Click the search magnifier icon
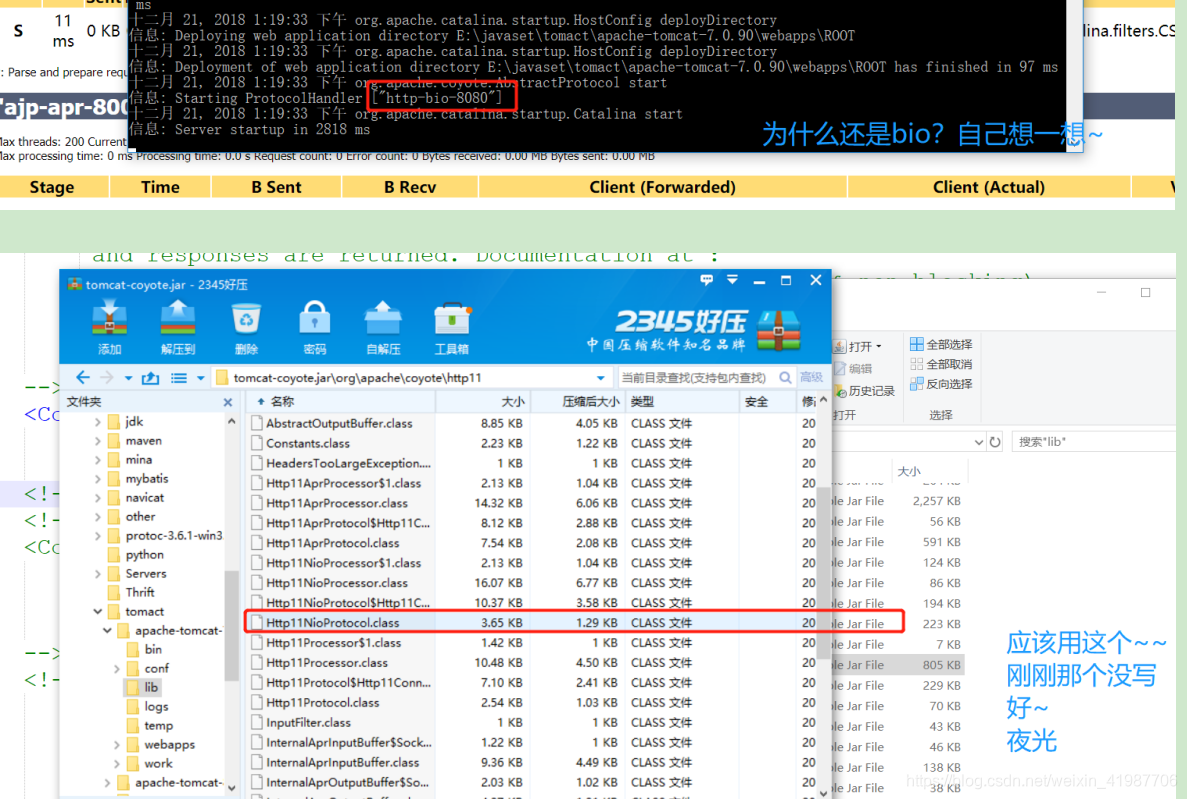 tap(786, 377)
